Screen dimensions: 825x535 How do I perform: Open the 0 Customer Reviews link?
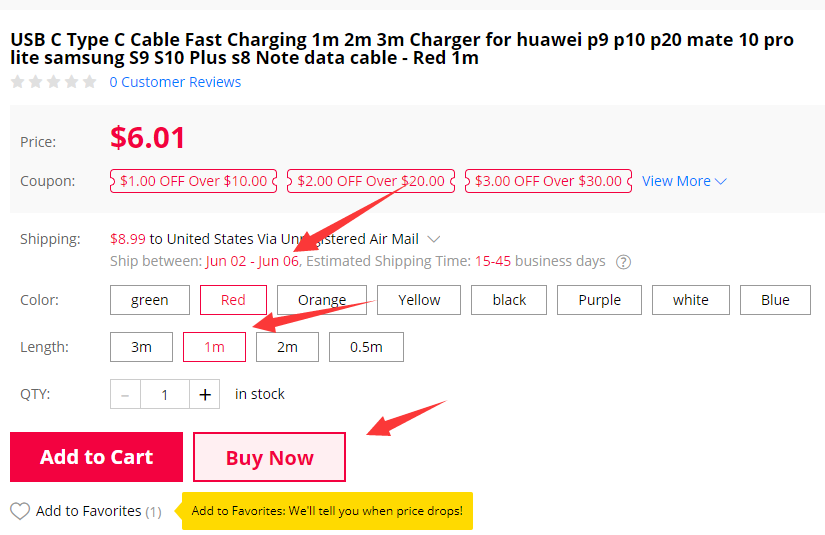point(175,82)
